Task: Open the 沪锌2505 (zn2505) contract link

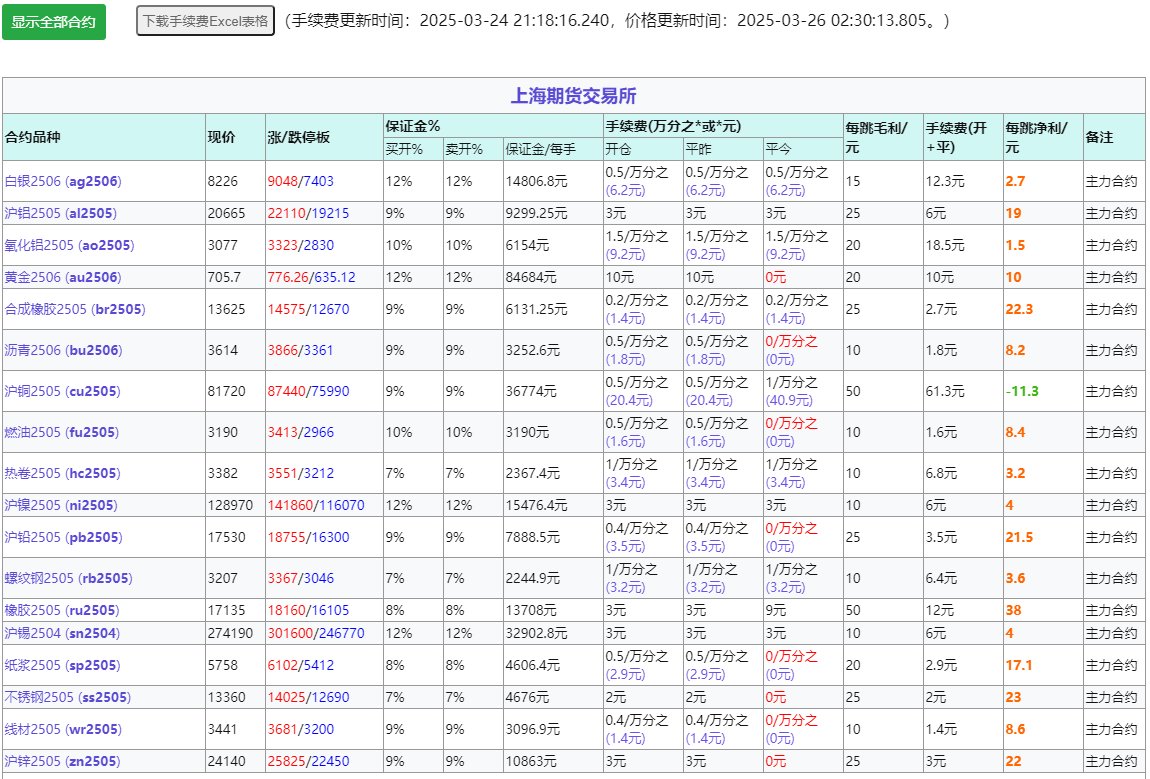Action: (62, 761)
